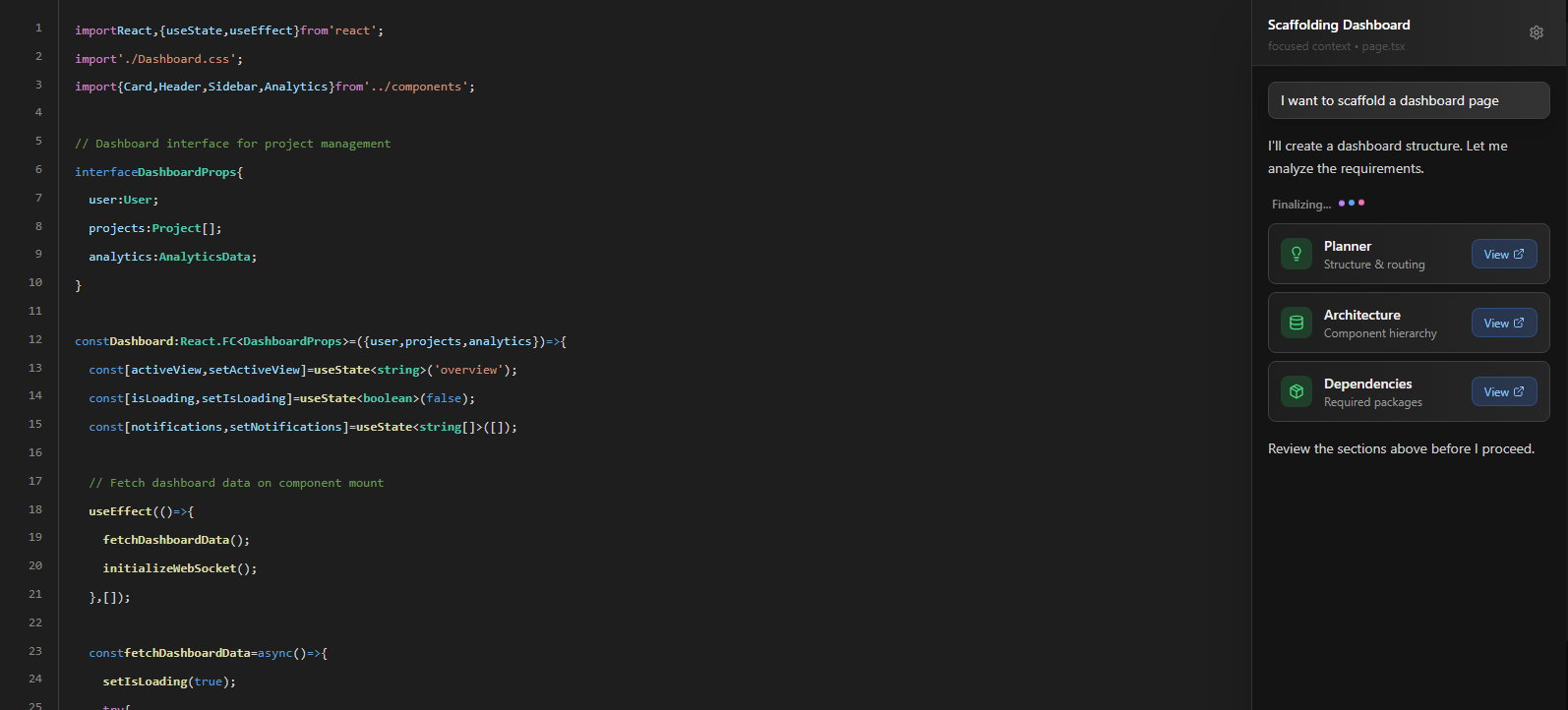Viewport: 1568px width, 710px height.
Task: Open the settings gear in Scaffolding Dashboard
Action: [x=1536, y=32]
